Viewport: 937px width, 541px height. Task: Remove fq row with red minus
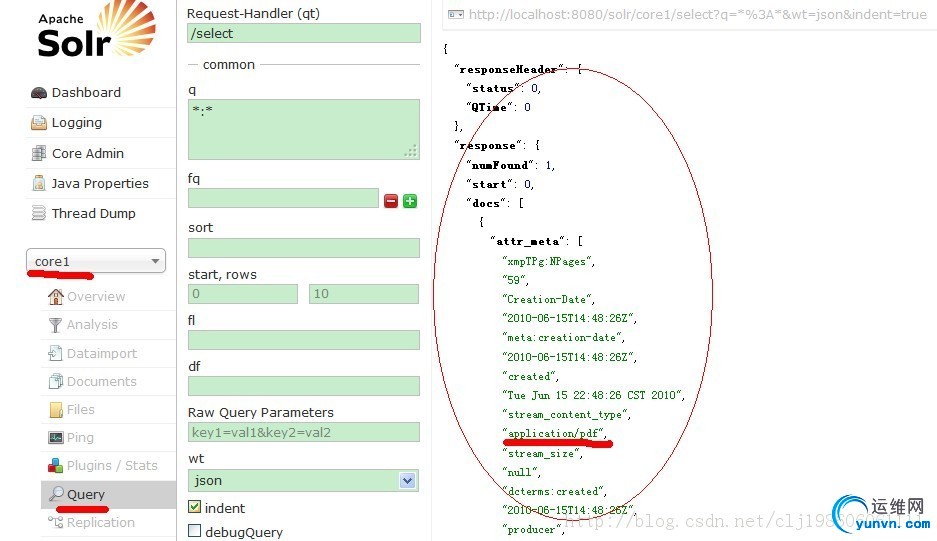tap(391, 201)
